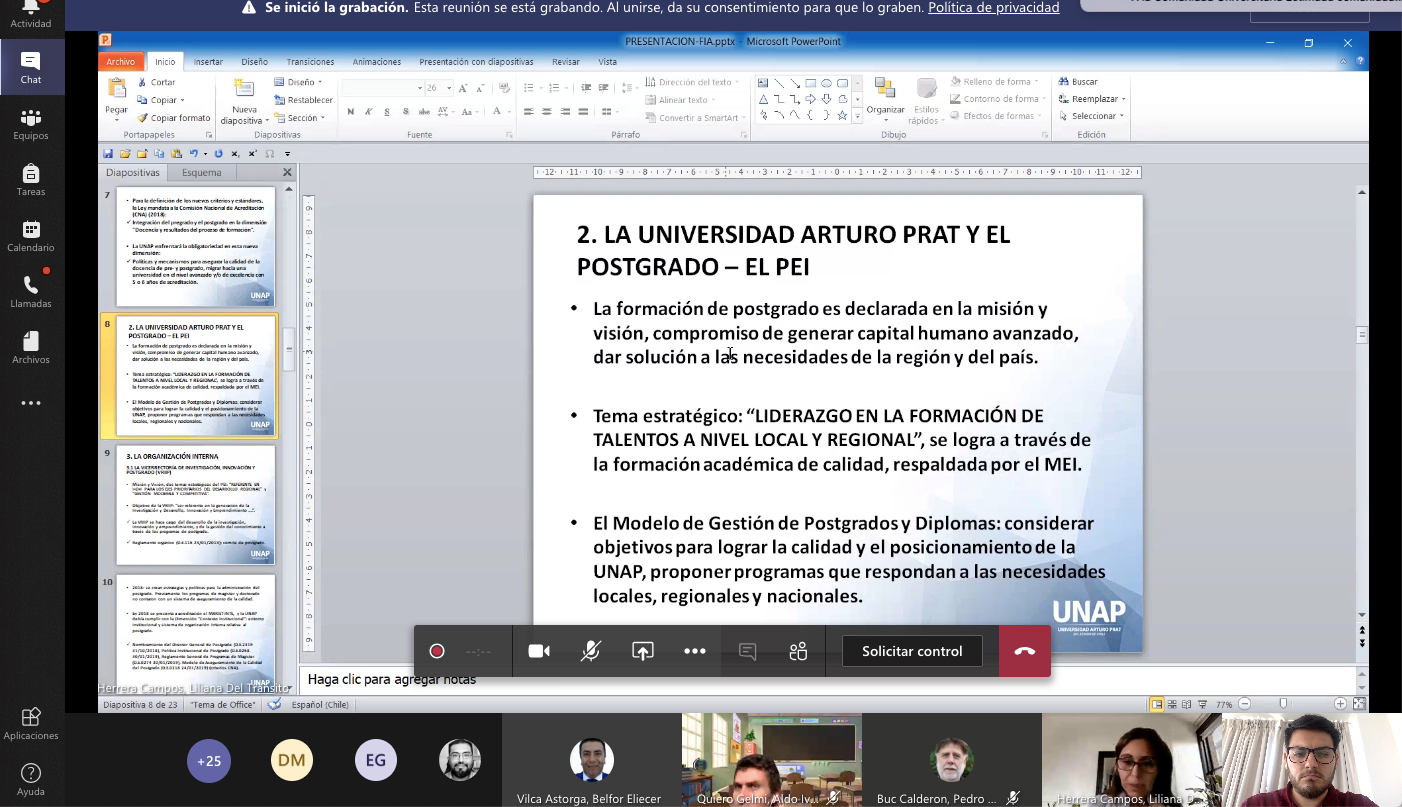1402x807 pixels.
Task: Open the Política de privacidad link
Action: point(993,8)
